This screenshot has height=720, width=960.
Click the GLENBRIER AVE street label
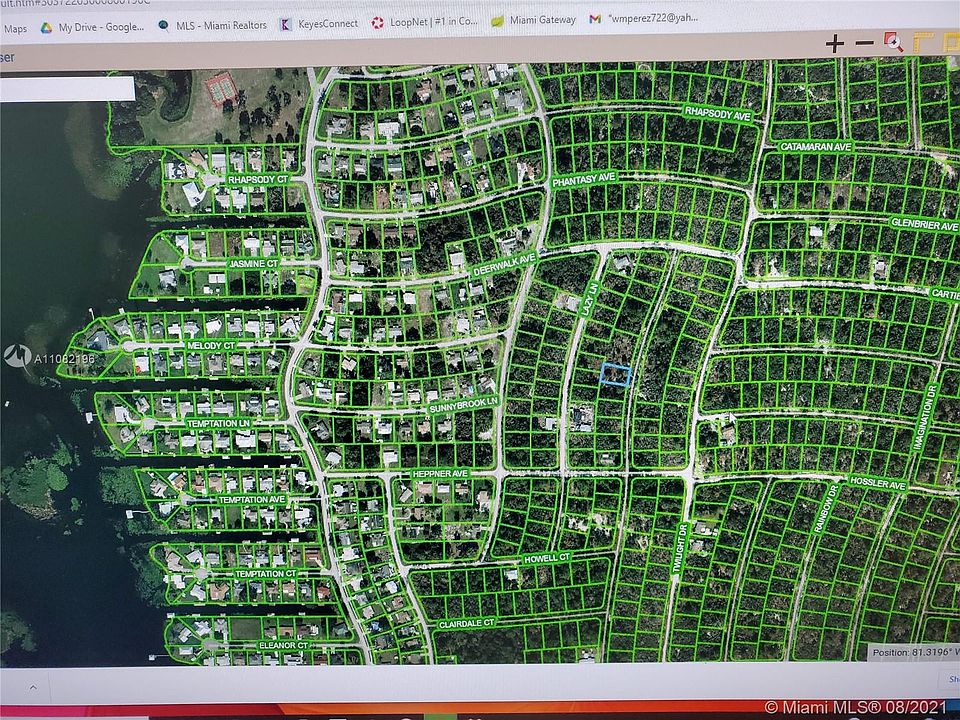pos(924,224)
